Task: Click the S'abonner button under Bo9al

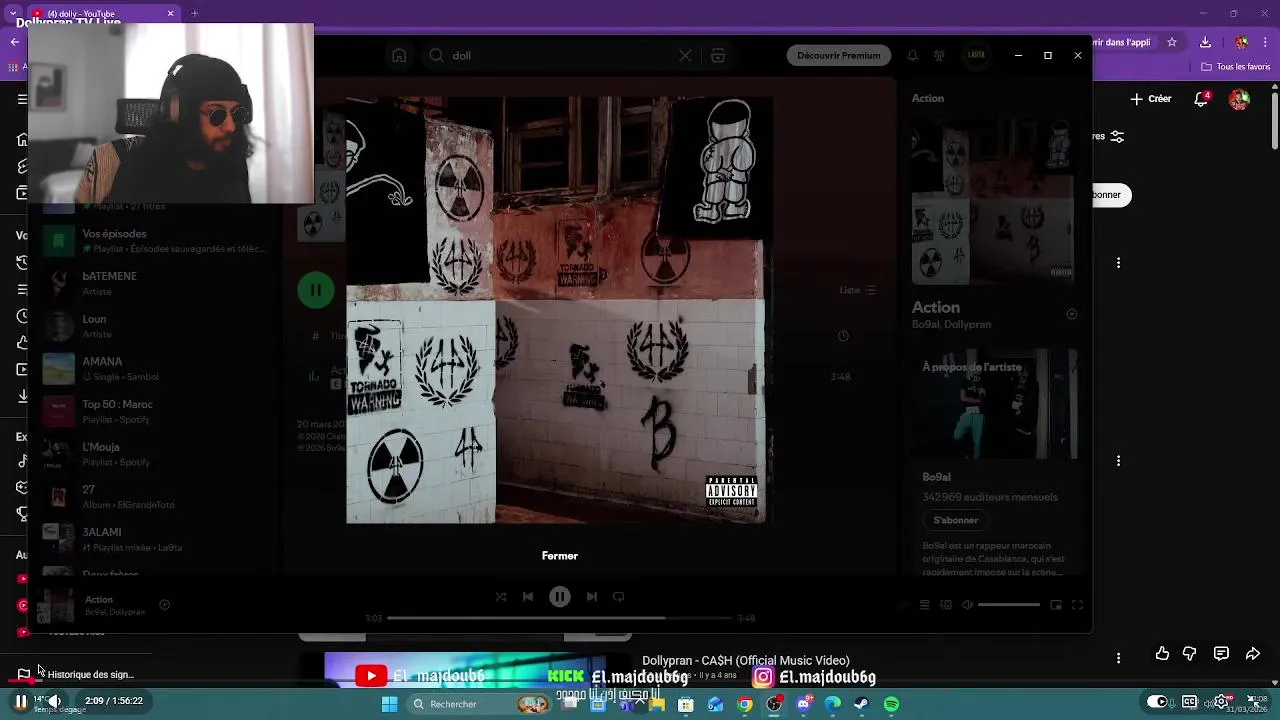Action: pyautogui.click(x=956, y=520)
